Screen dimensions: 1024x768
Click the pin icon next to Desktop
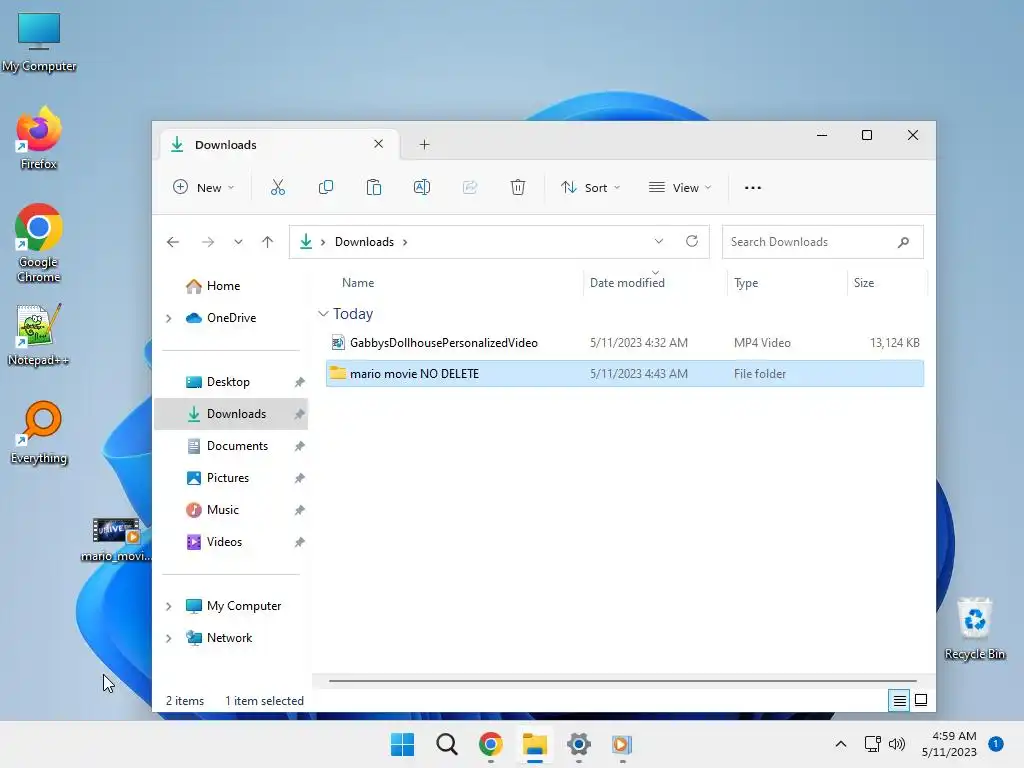299,382
